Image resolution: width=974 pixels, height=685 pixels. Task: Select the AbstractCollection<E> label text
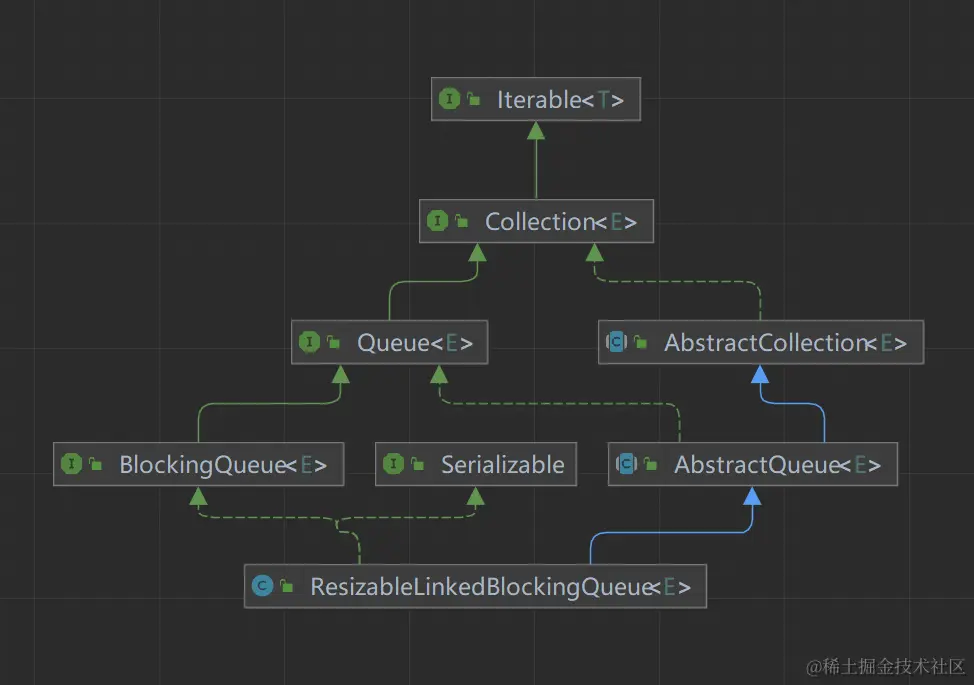(785, 343)
